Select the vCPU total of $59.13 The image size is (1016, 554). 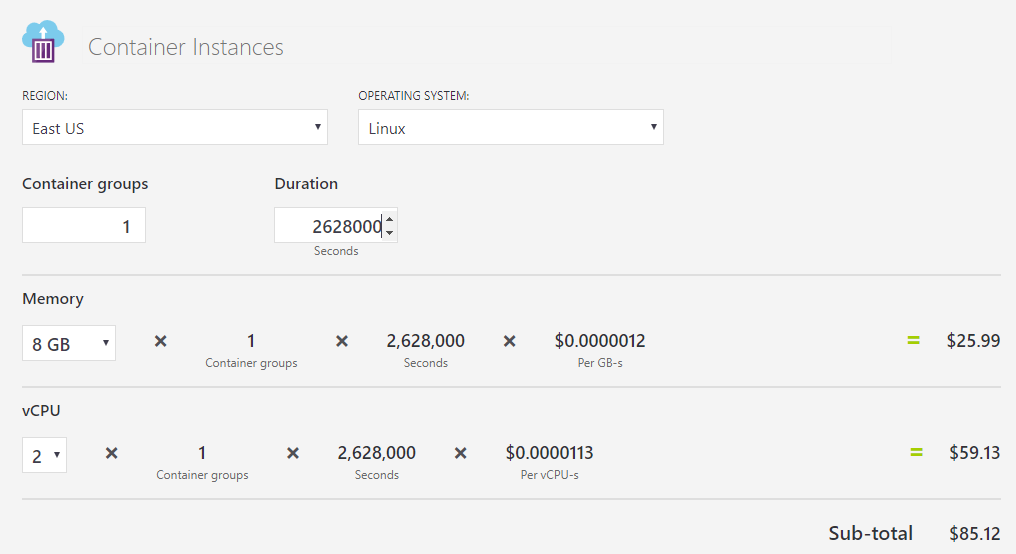pyautogui.click(x=973, y=452)
